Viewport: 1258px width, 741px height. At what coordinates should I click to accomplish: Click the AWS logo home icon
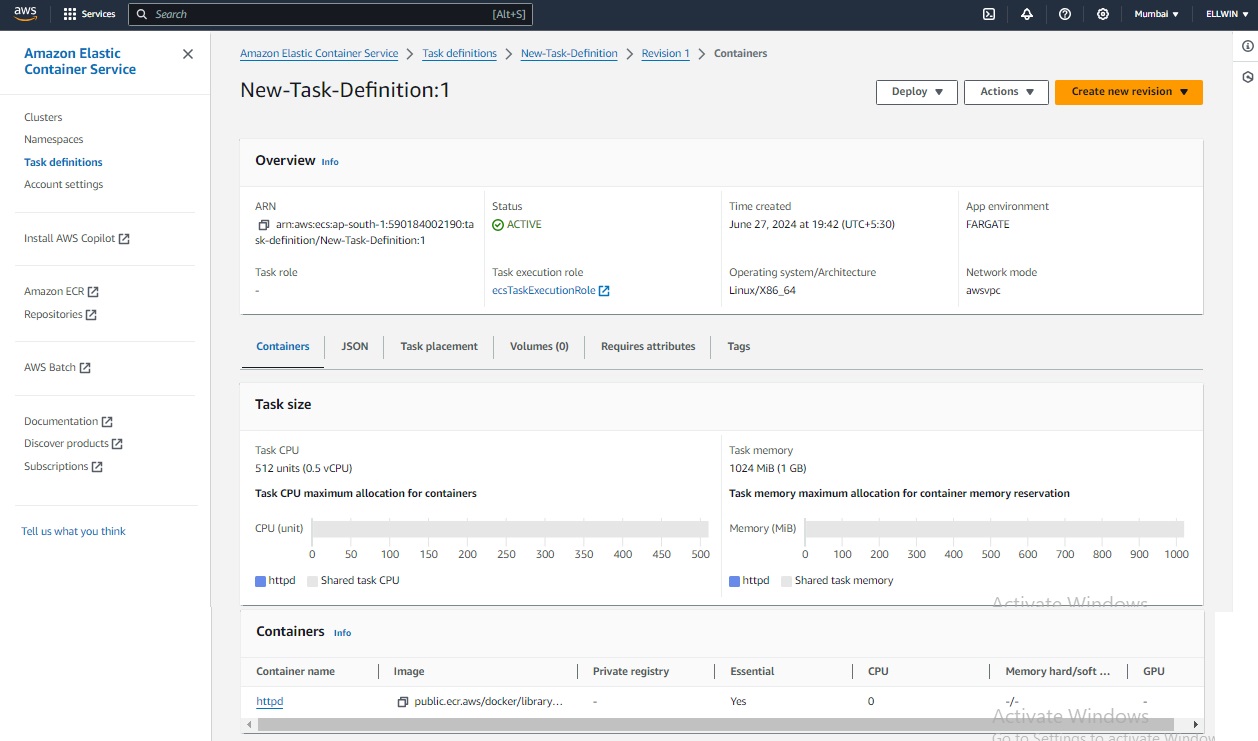[25, 14]
